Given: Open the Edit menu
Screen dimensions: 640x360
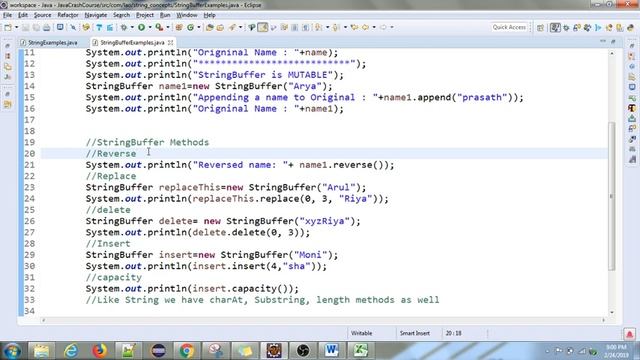Looking at the screenshot, I should pyautogui.click(x=23, y=15).
